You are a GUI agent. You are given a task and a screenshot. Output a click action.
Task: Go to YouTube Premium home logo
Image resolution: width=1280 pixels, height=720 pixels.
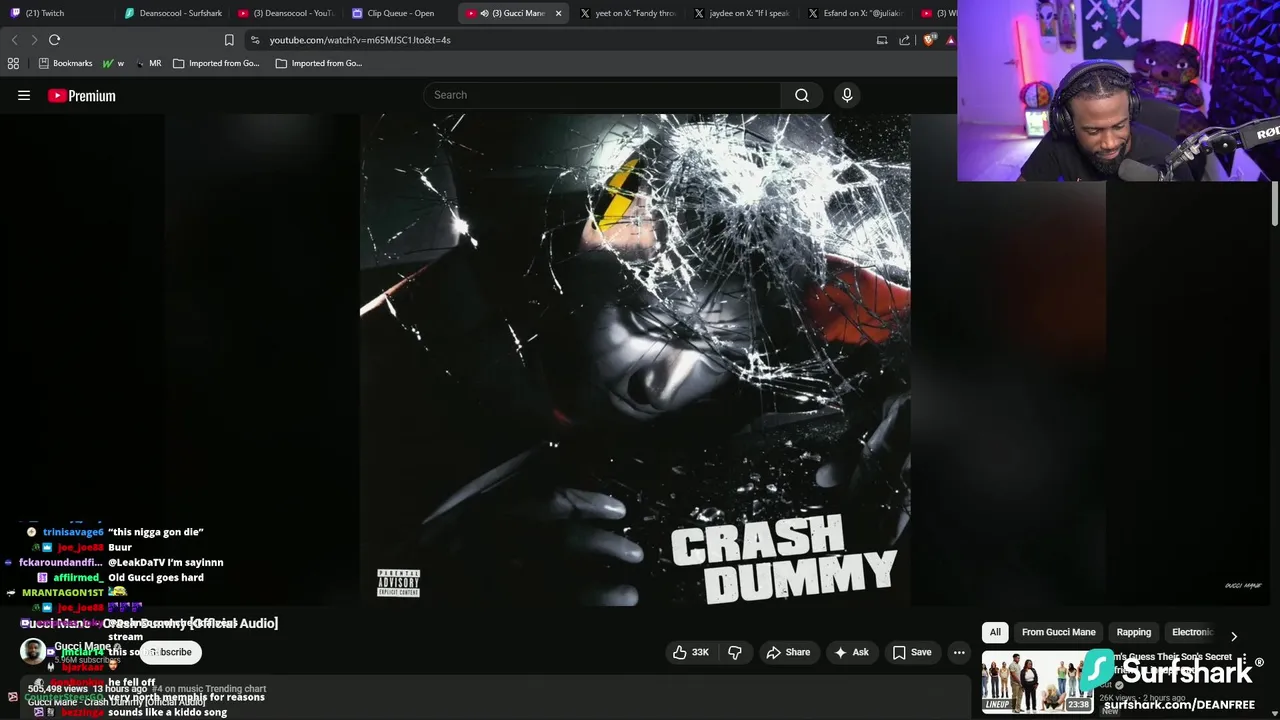pos(82,96)
